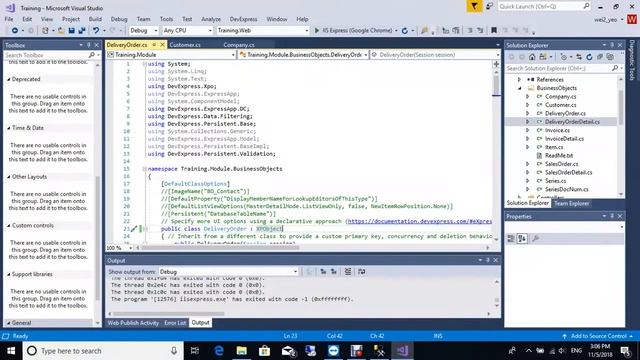This screenshot has height=360, width=640.
Task: Open the Debug configuration dropdown
Action: coord(144,31)
